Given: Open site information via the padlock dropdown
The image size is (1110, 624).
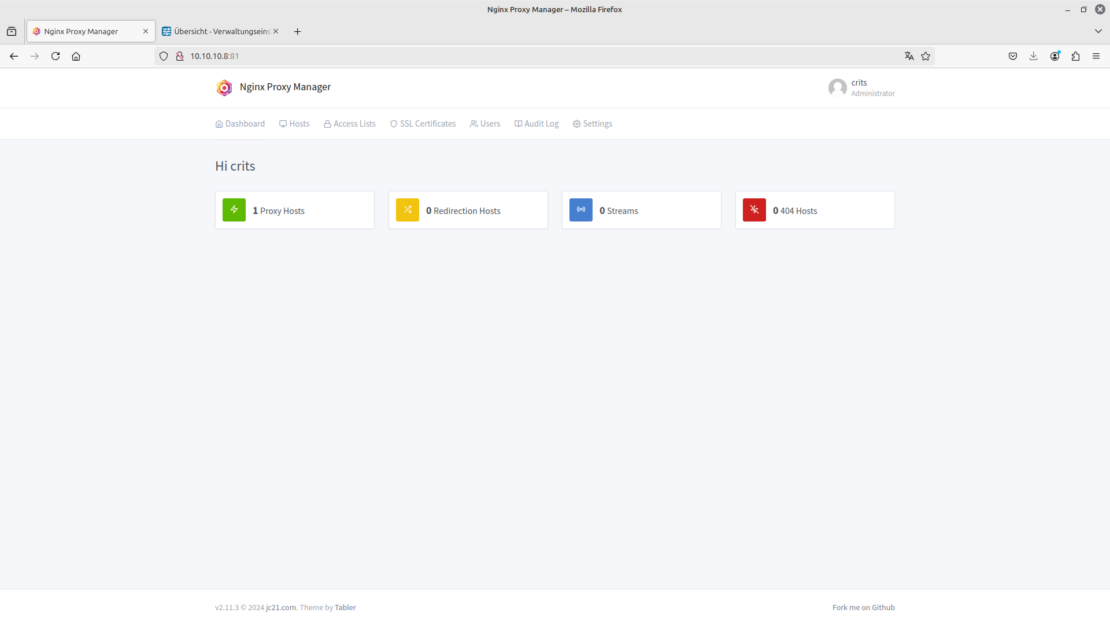Looking at the screenshot, I should 179,56.
